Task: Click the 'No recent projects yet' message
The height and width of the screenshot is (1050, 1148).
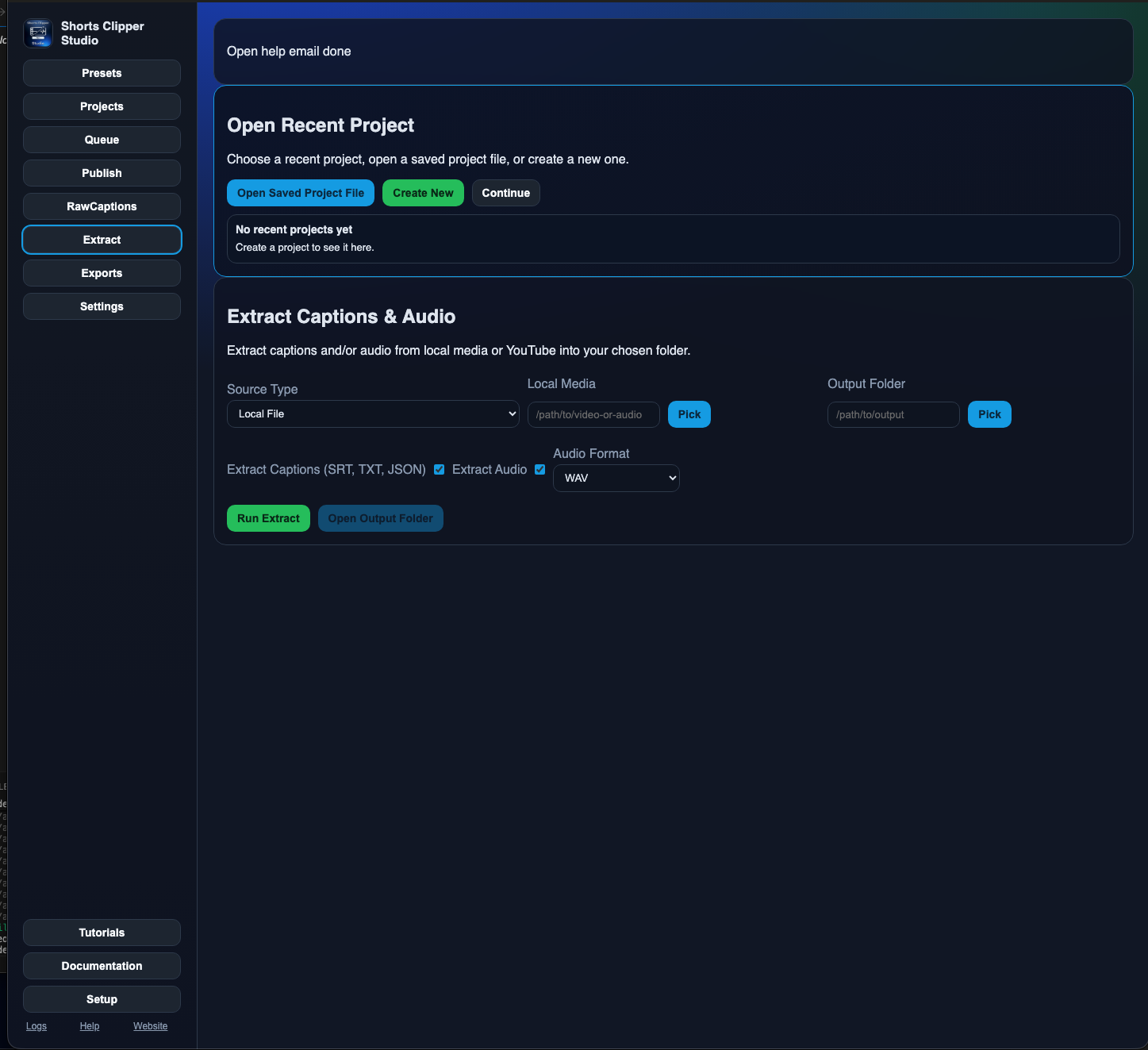Action: click(294, 229)
